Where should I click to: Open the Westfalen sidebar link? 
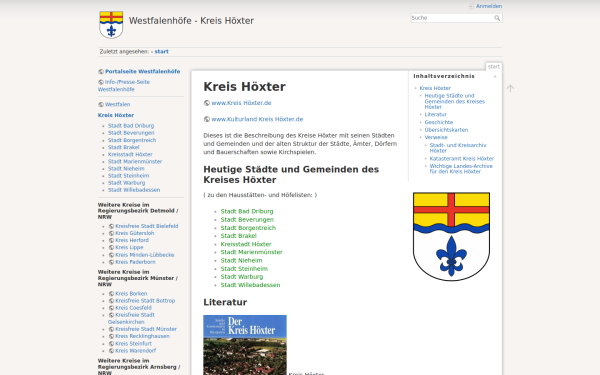click(x=117, y=104)
